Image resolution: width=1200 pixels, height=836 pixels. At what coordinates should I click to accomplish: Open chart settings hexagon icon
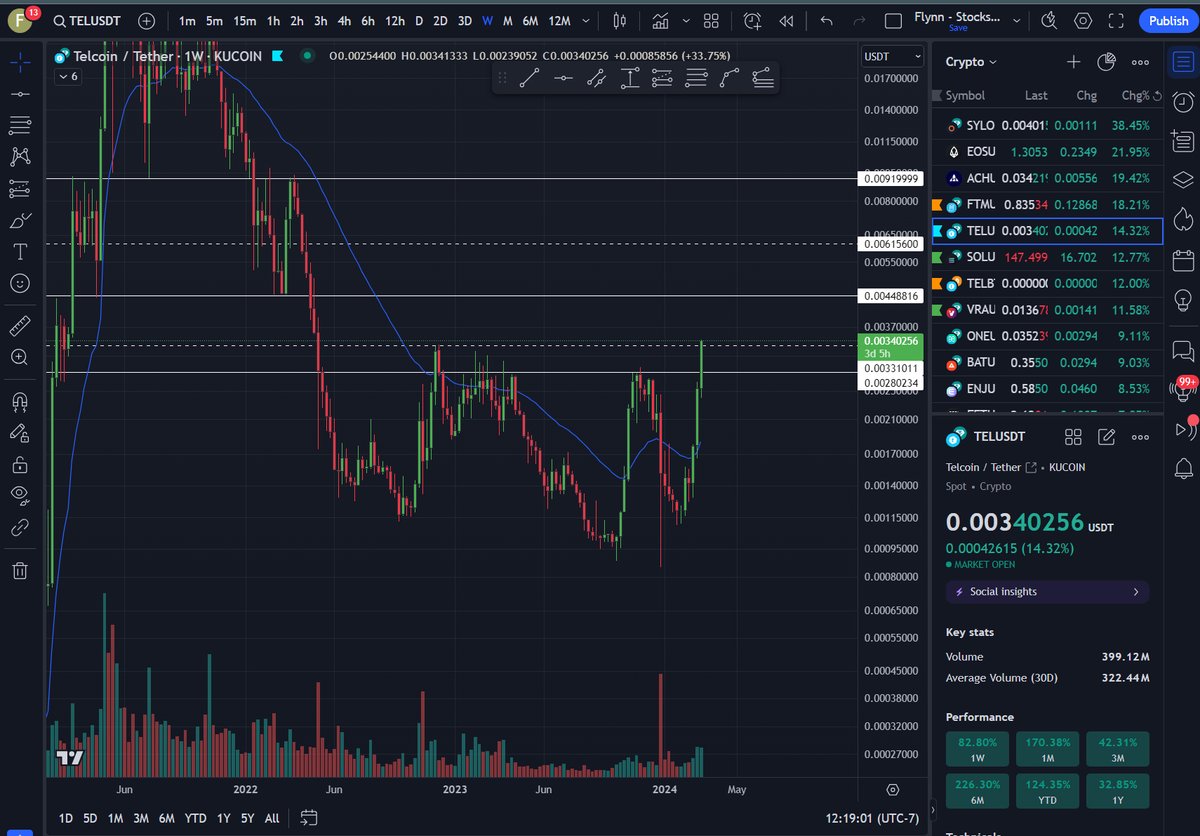click(1083, 21)
